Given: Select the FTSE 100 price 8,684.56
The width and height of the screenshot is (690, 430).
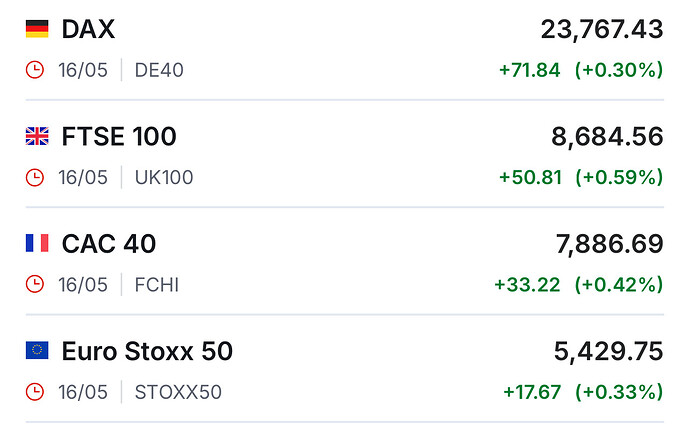Looking at the screenshot, I should [x=607, y=136].
